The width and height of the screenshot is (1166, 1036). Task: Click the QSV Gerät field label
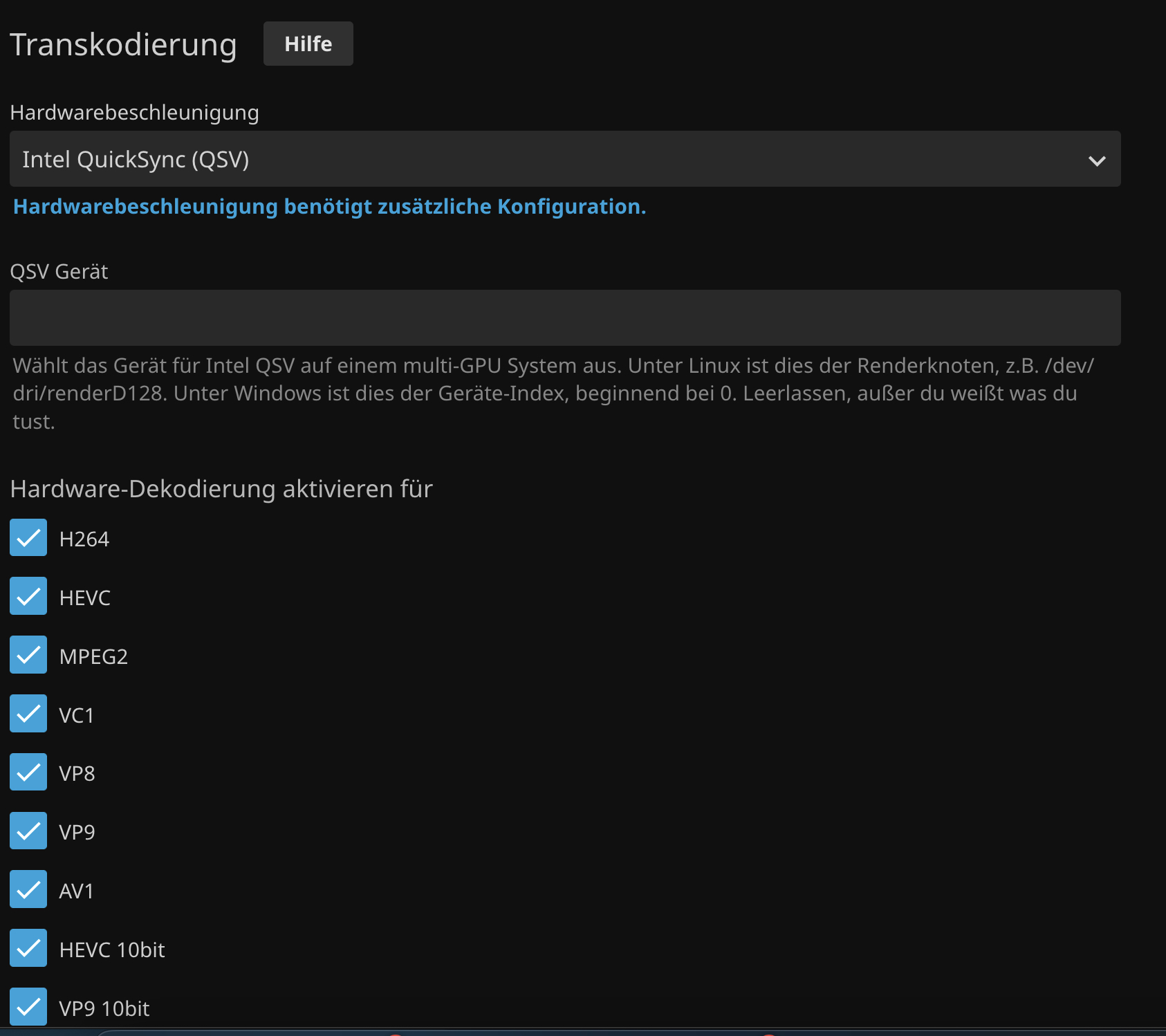pos(59,272)
